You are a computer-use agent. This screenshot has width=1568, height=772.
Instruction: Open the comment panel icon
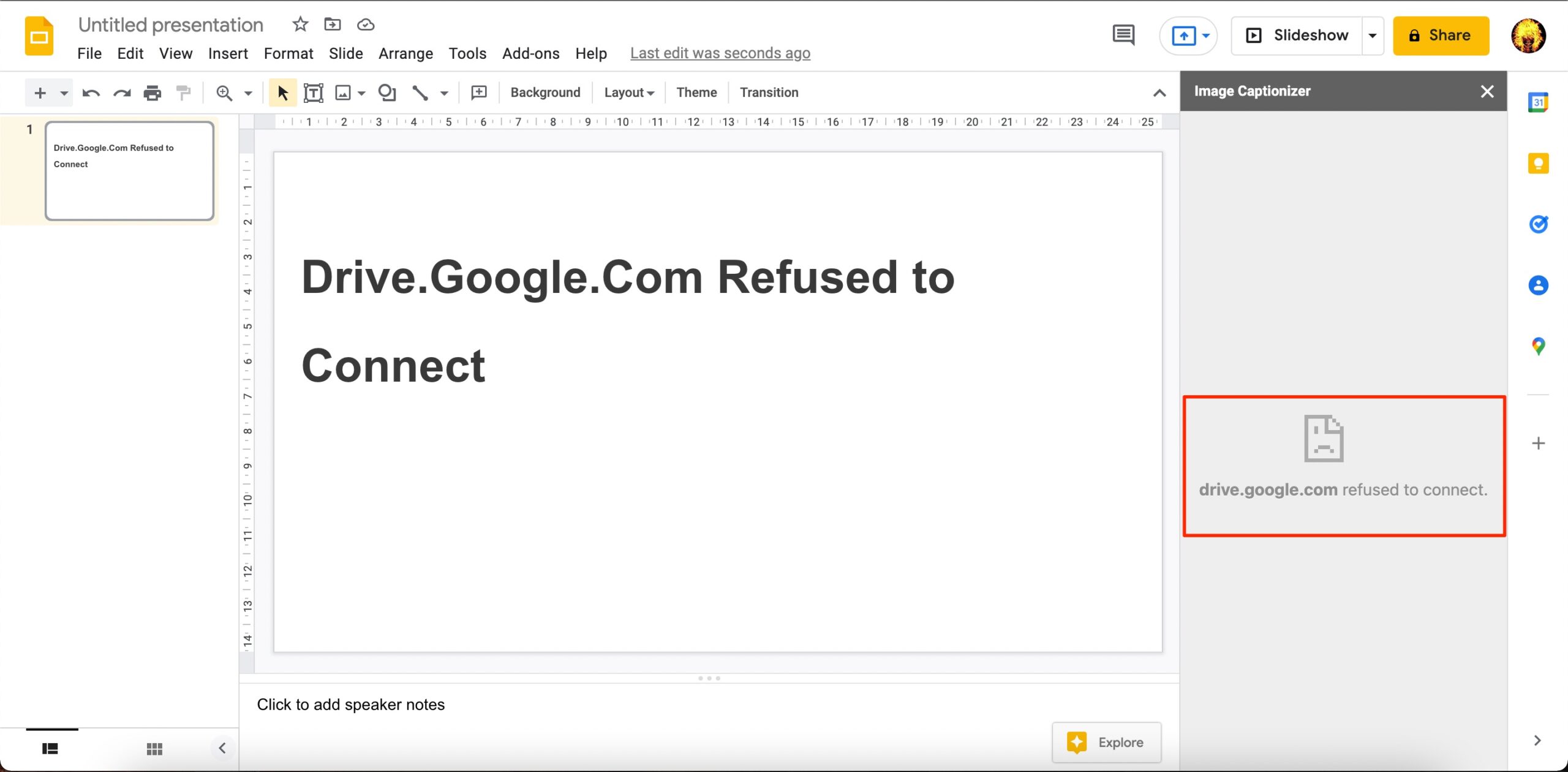coord(1123,35)
